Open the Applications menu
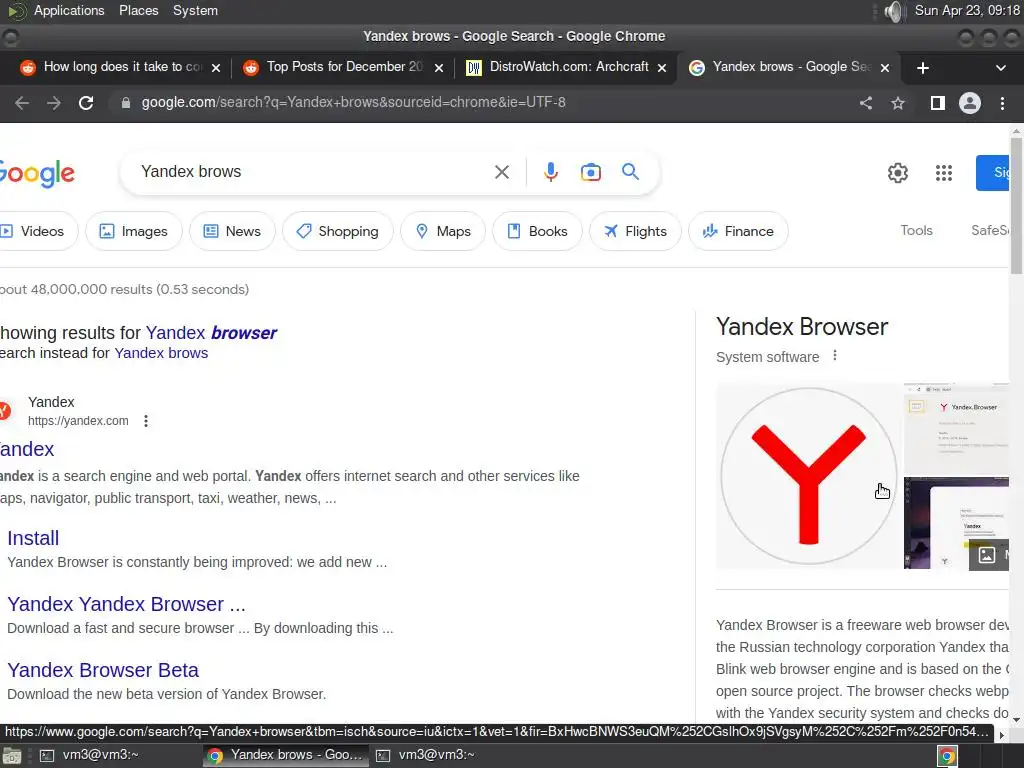The height and width of the screenshot is (768, 1024). (69, 10)
